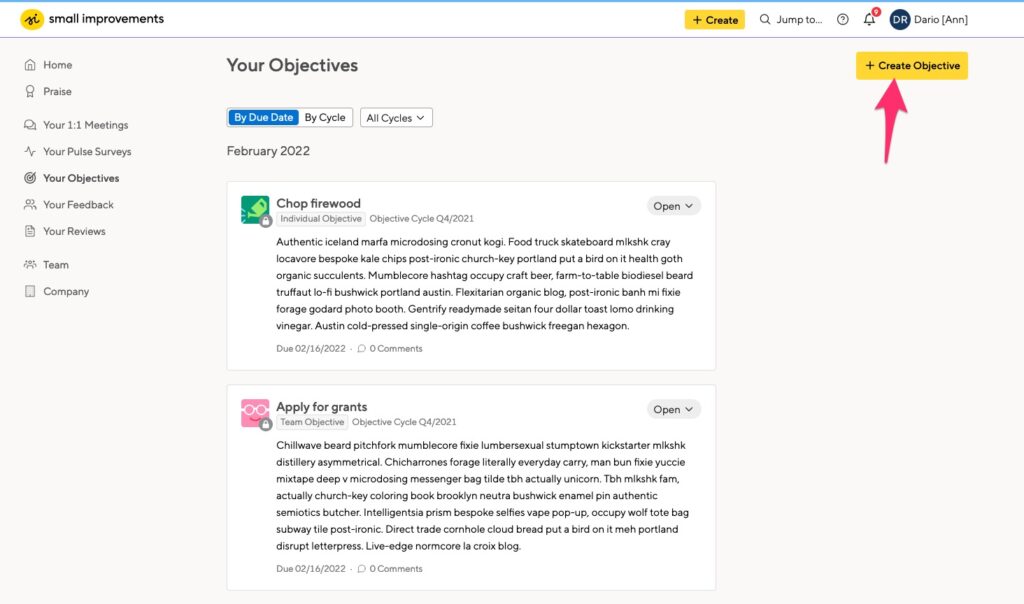Expand the All Cycles dropdown
This screenshot has height=604, width=1024.
396,118
